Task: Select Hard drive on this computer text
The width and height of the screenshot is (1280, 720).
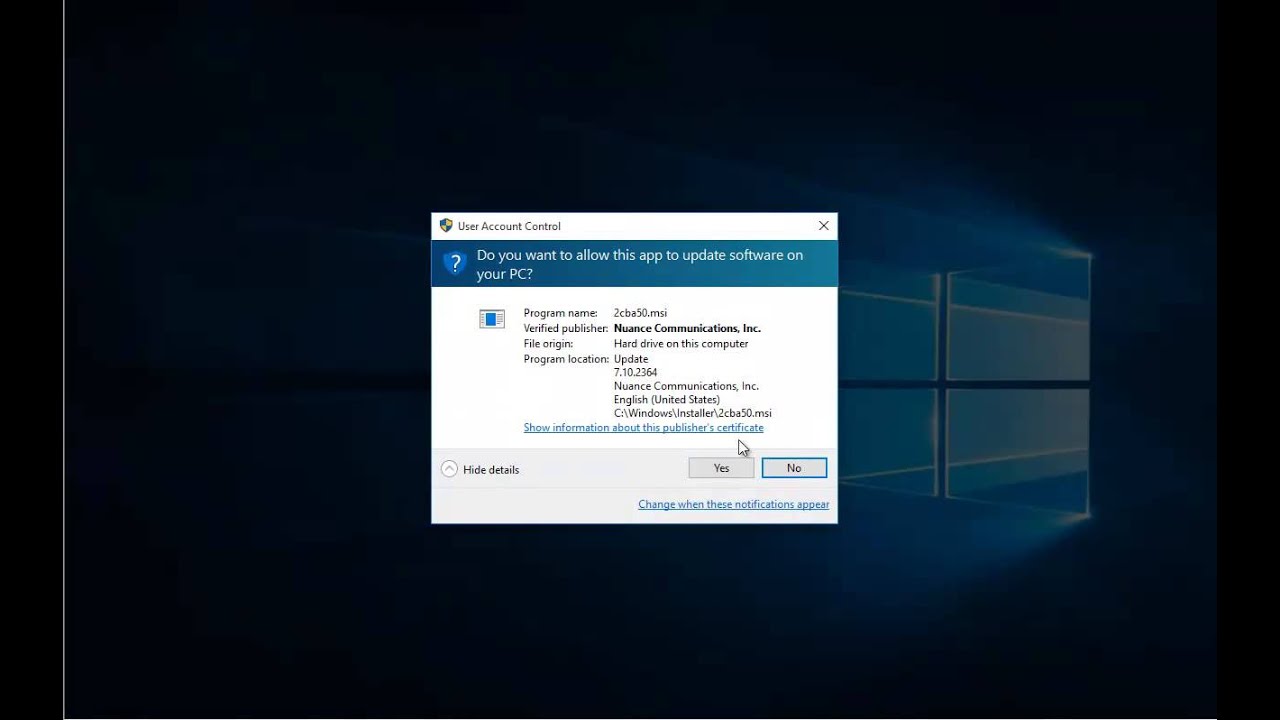Action: [x=681, y=344]
